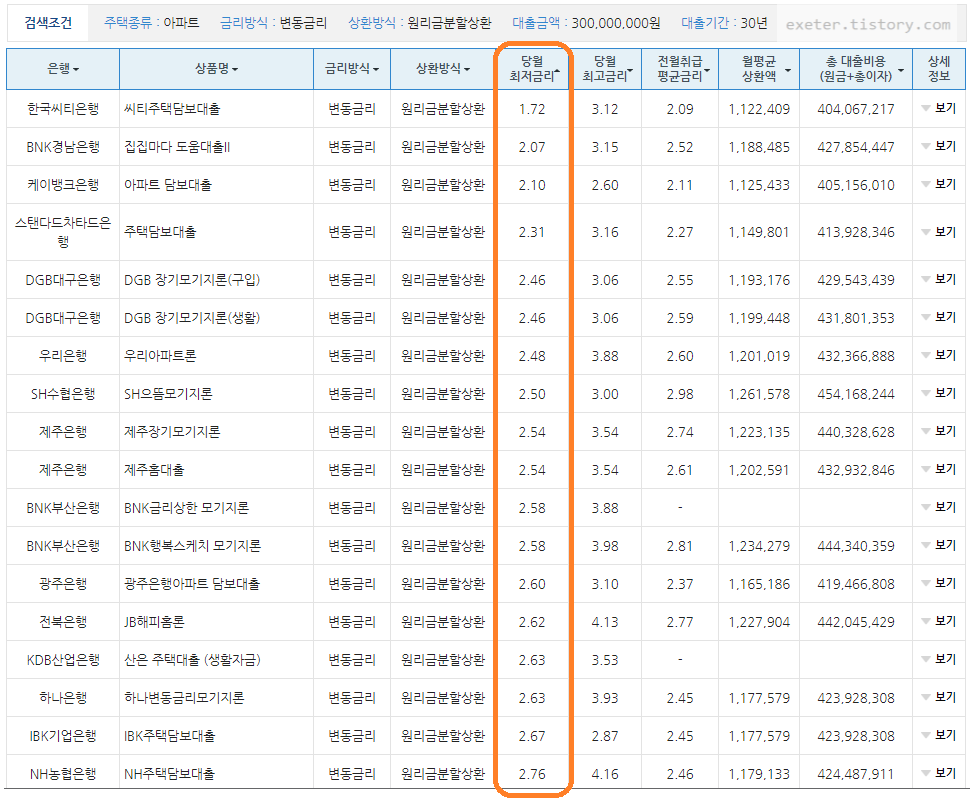Sort by the 은행 column header

point(63,69)
